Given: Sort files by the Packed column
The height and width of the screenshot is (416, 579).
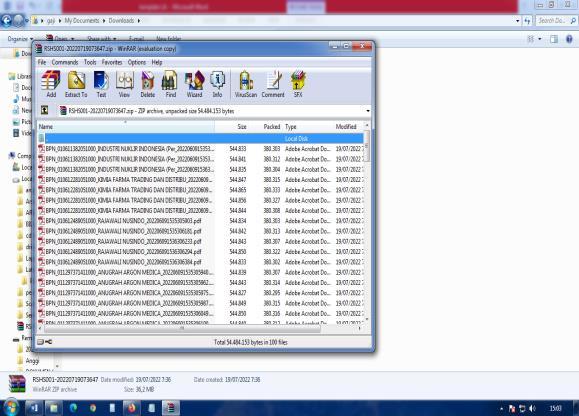Looking at the screenshot, I should tap(265, 126).
